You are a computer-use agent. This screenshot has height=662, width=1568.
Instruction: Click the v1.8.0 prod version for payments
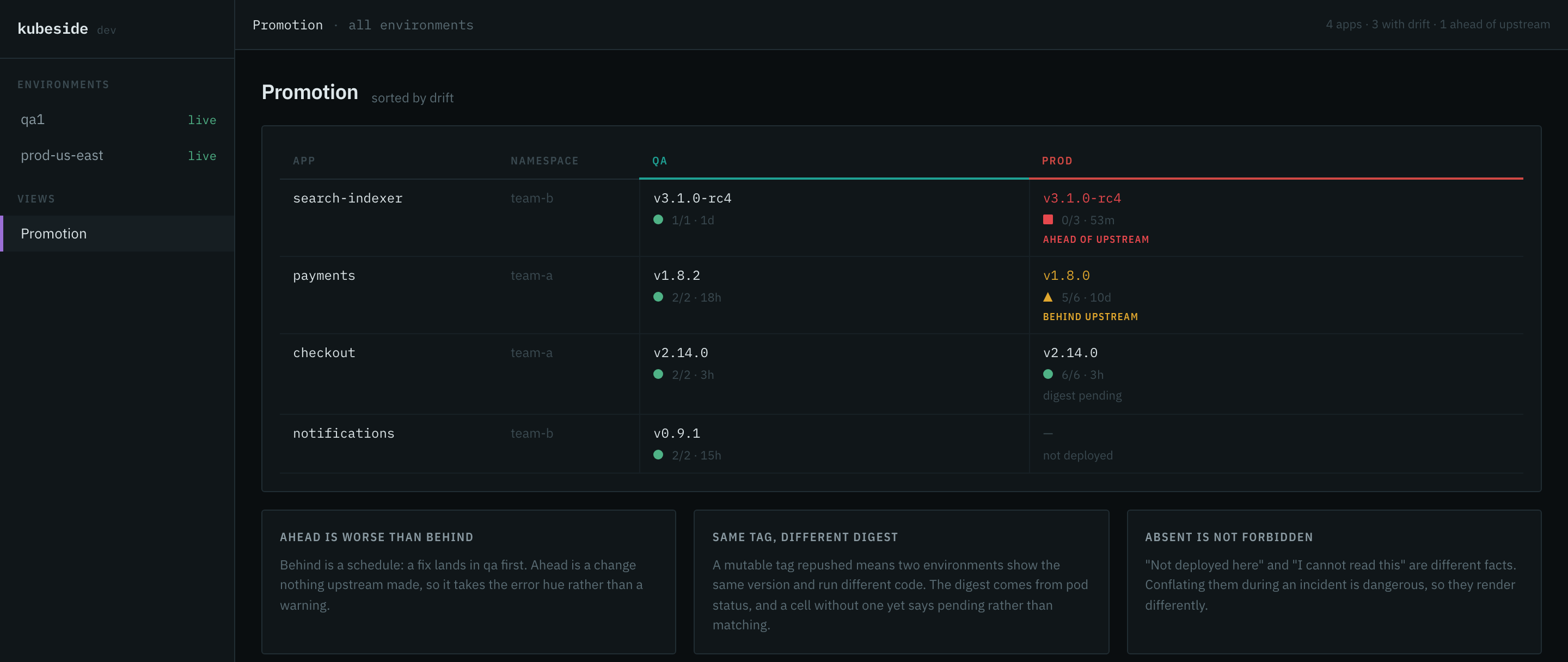(1067, 275)
